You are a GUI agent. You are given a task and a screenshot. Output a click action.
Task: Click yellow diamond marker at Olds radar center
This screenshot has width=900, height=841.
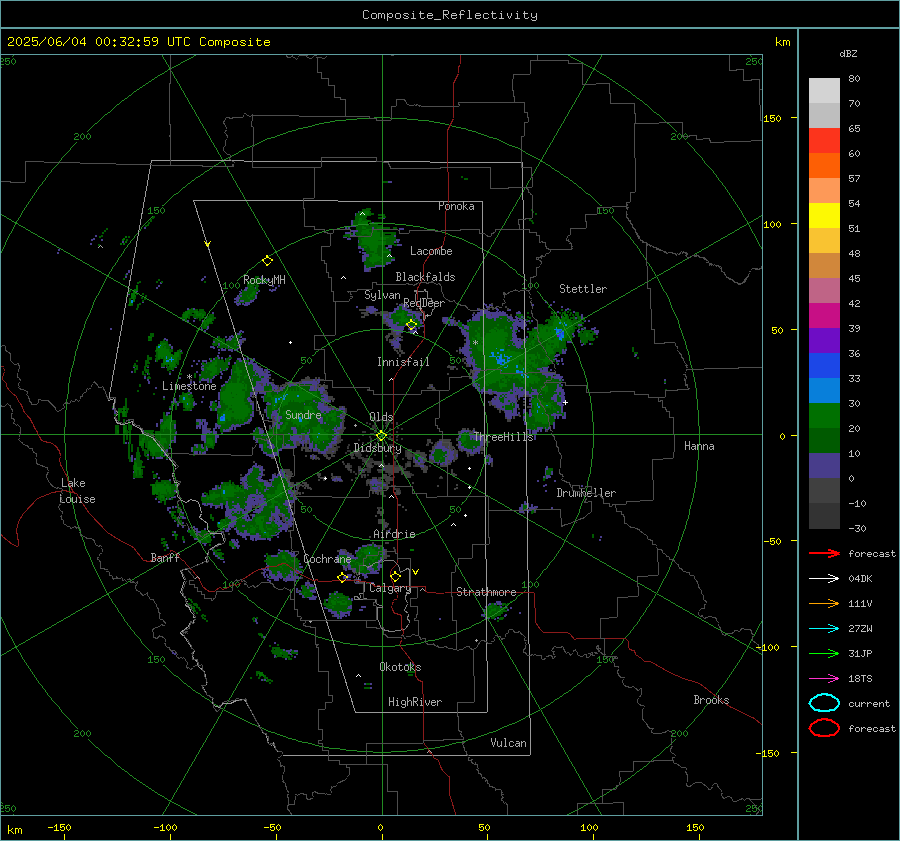click(381, 436)
